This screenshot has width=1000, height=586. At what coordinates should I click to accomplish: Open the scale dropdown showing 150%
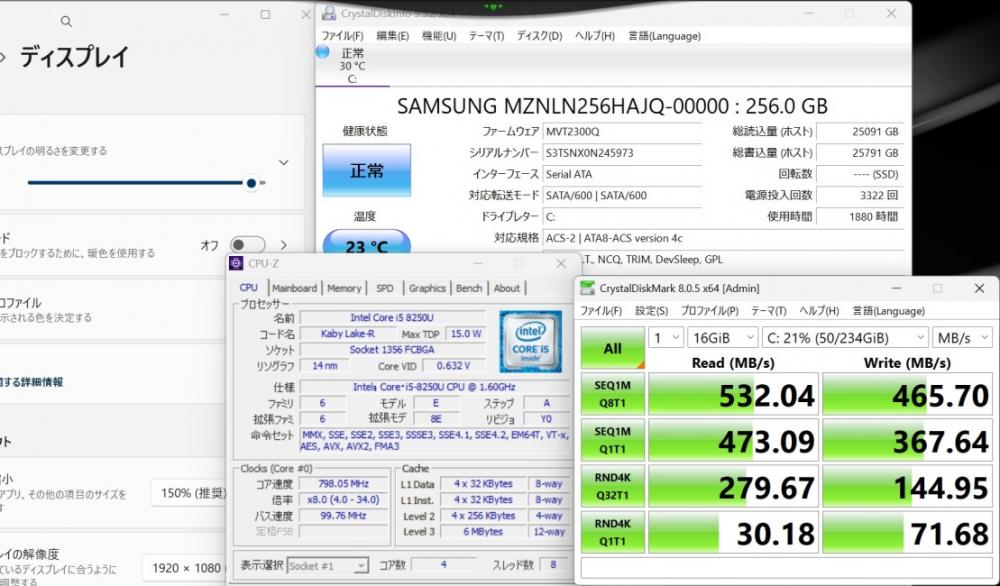click(190, 493)
